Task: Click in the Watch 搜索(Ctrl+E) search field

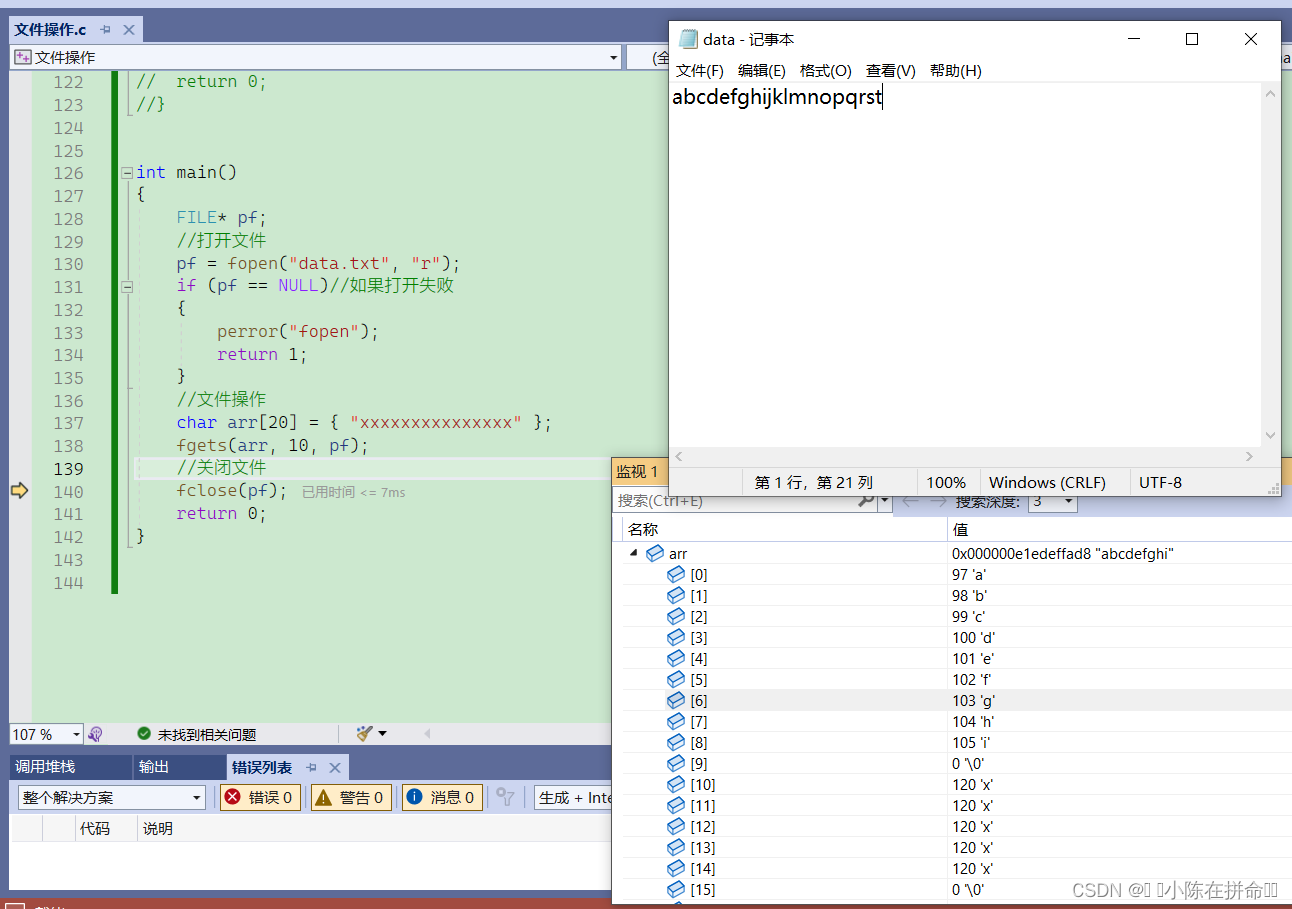Action: coord(735,501)
